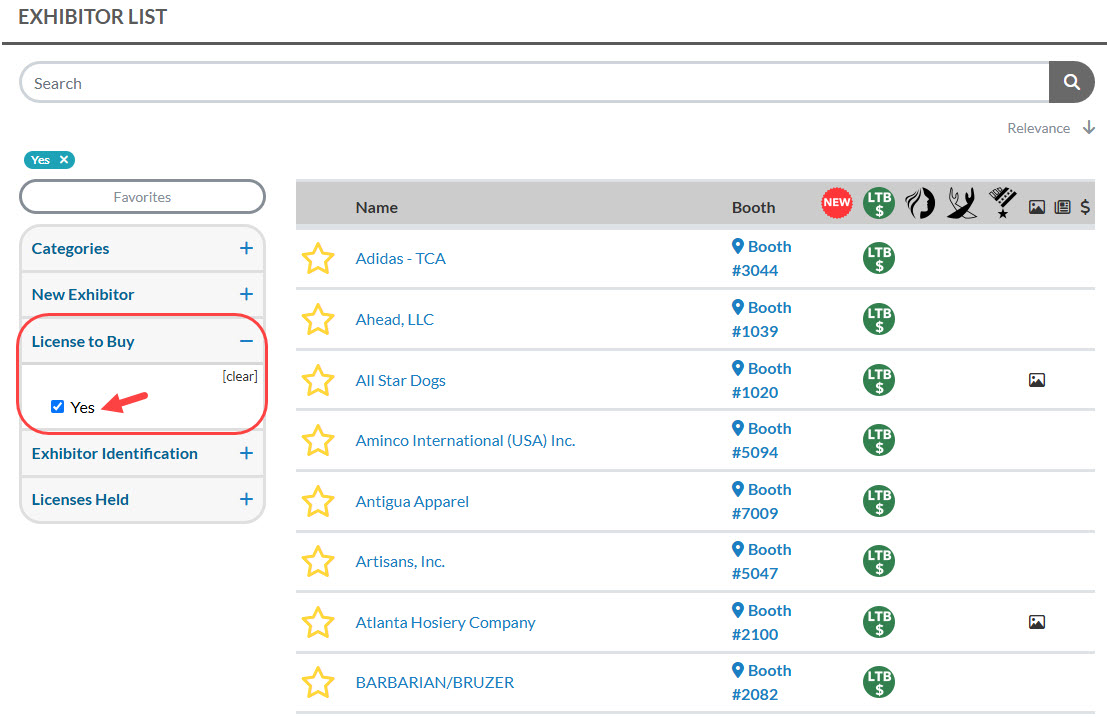Viewport: 1107px width, 717px height.
Task: Favorite Adidas - TCA with the star
Action: (318, 259)
